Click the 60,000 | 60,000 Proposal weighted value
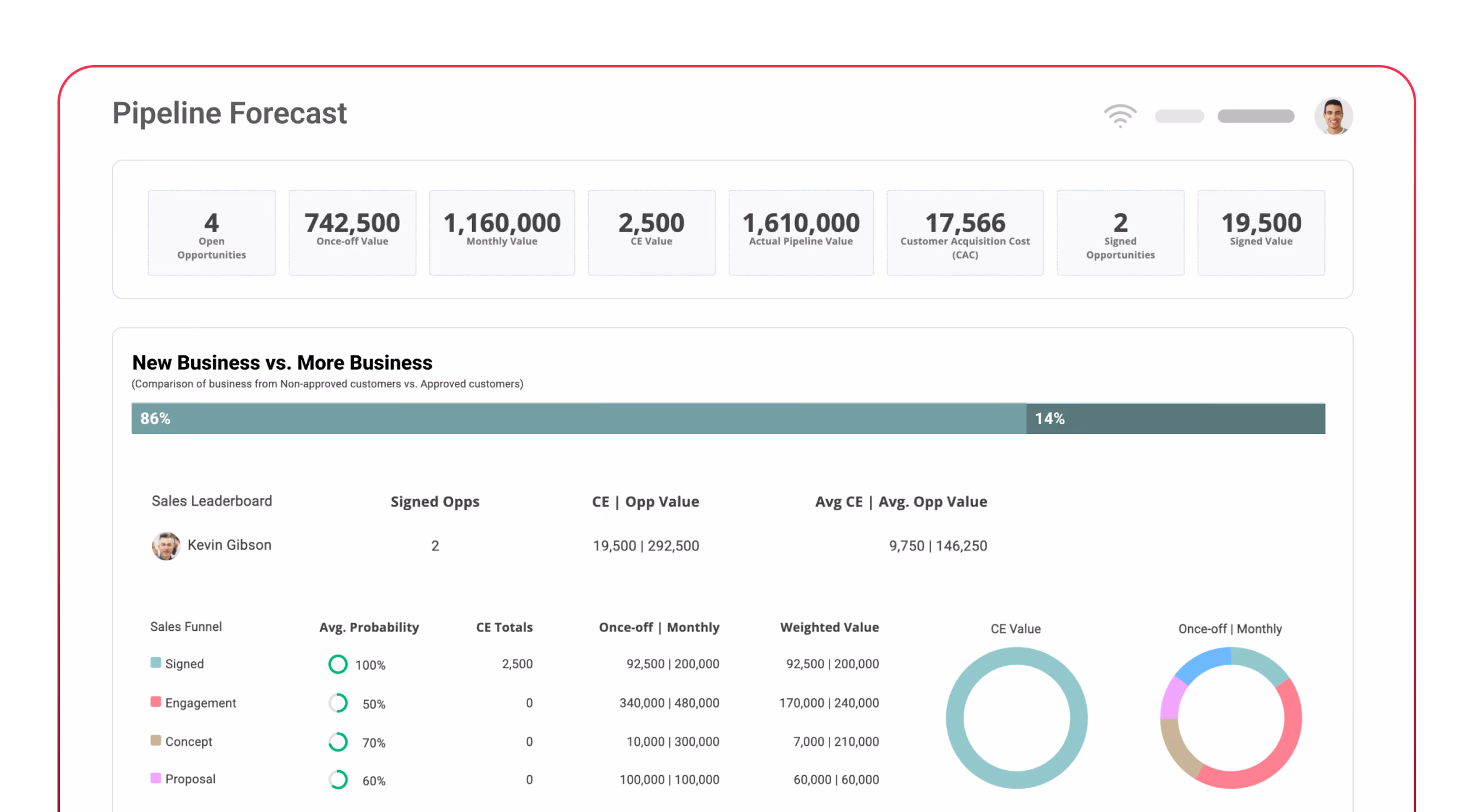 (836, 780)
